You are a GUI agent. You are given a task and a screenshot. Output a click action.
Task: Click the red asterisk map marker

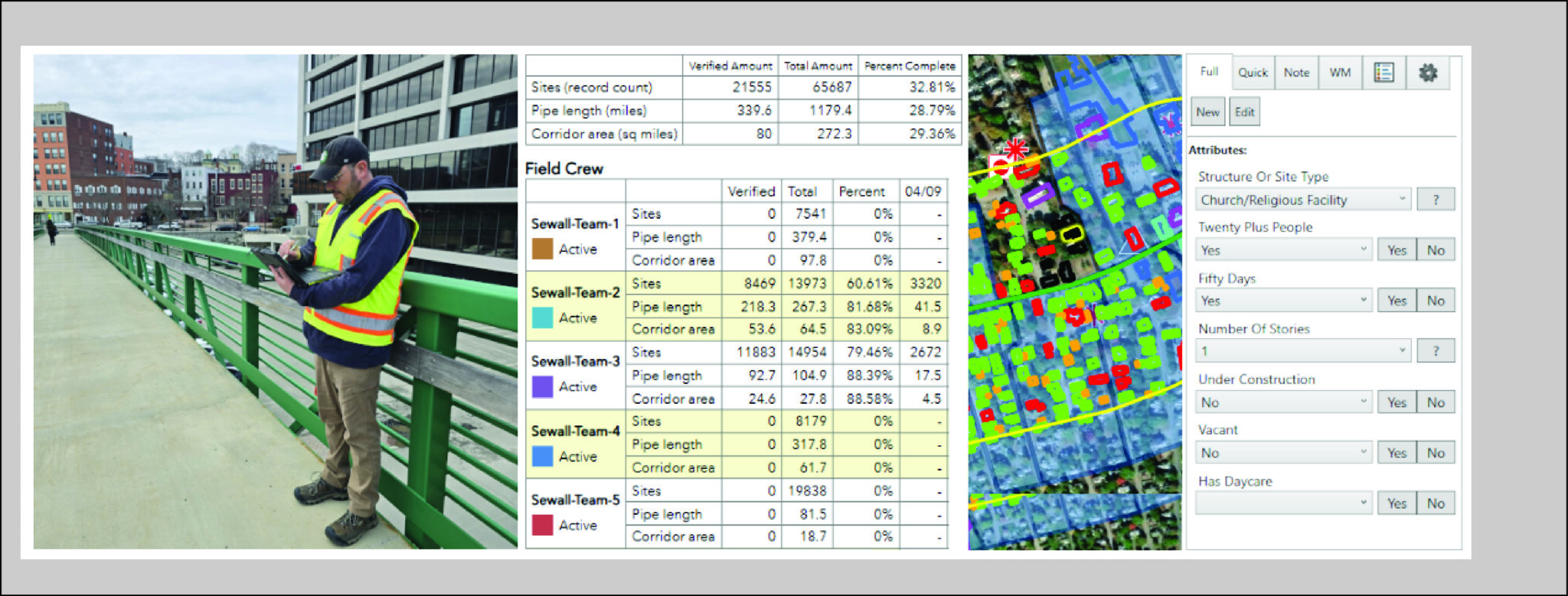(x=1015, y=148)
